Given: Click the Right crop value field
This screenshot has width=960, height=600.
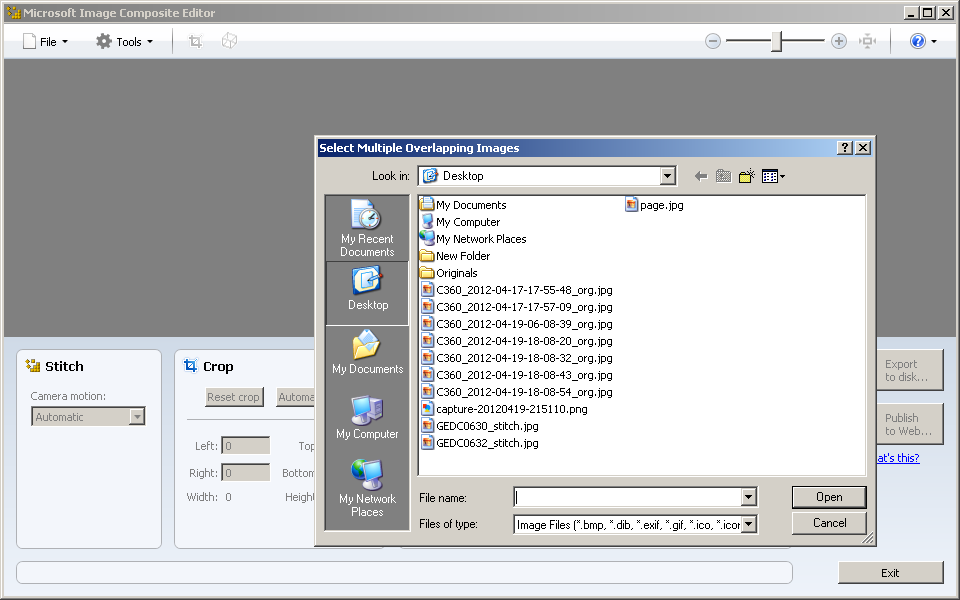Looking at the screenshot, I should 246,473.
